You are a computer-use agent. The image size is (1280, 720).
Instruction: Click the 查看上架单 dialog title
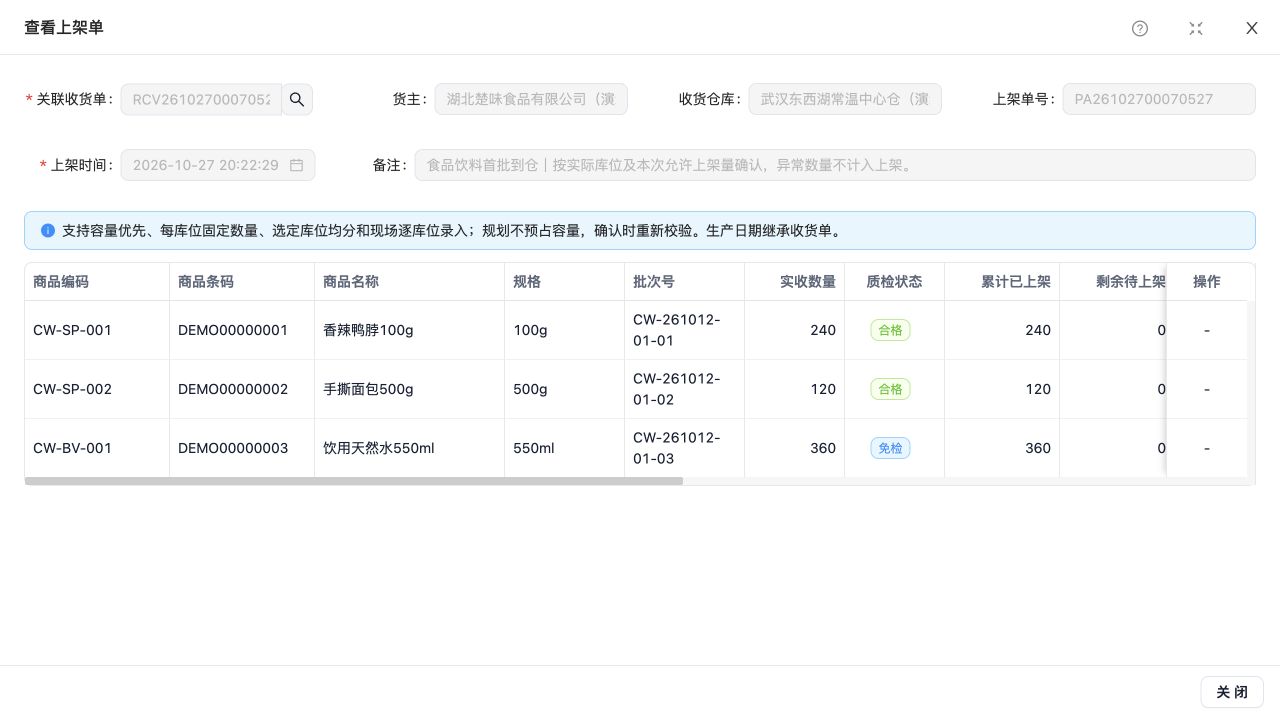point(64,28)
